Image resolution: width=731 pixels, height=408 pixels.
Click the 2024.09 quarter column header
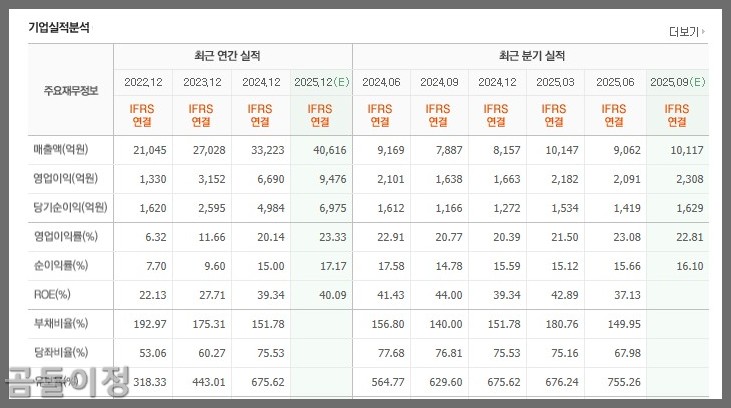[439, 82]
